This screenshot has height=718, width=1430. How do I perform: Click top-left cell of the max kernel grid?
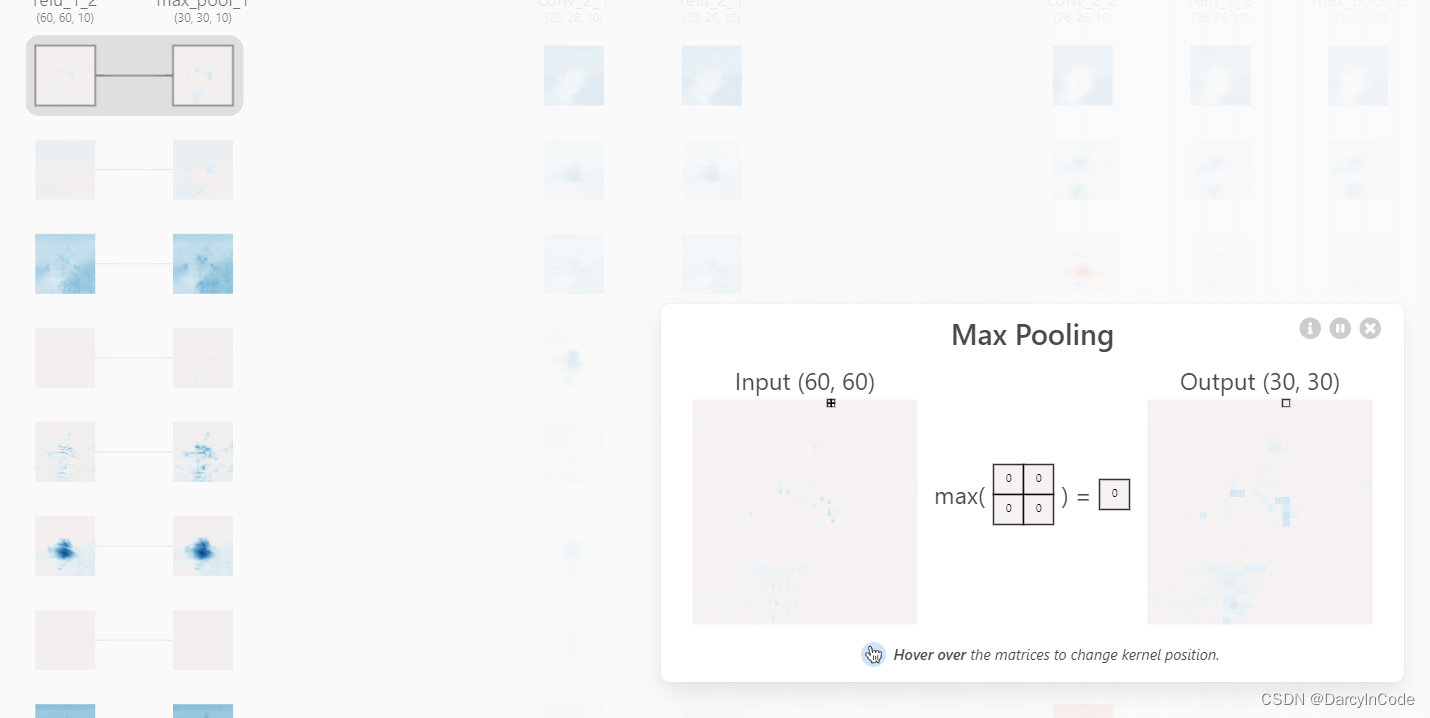[1008, 479]
